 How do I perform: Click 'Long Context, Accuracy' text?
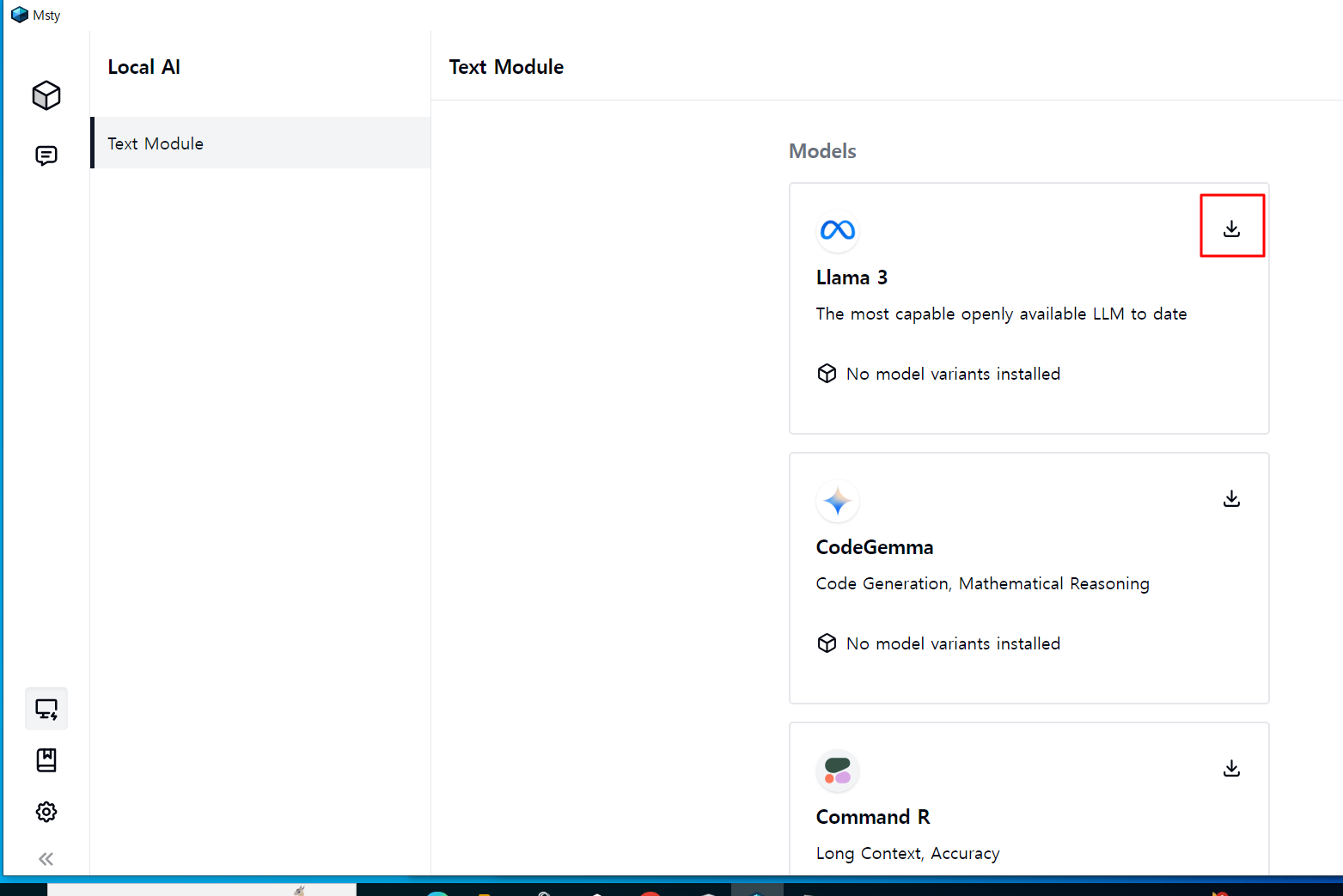[x=908, y=854]
